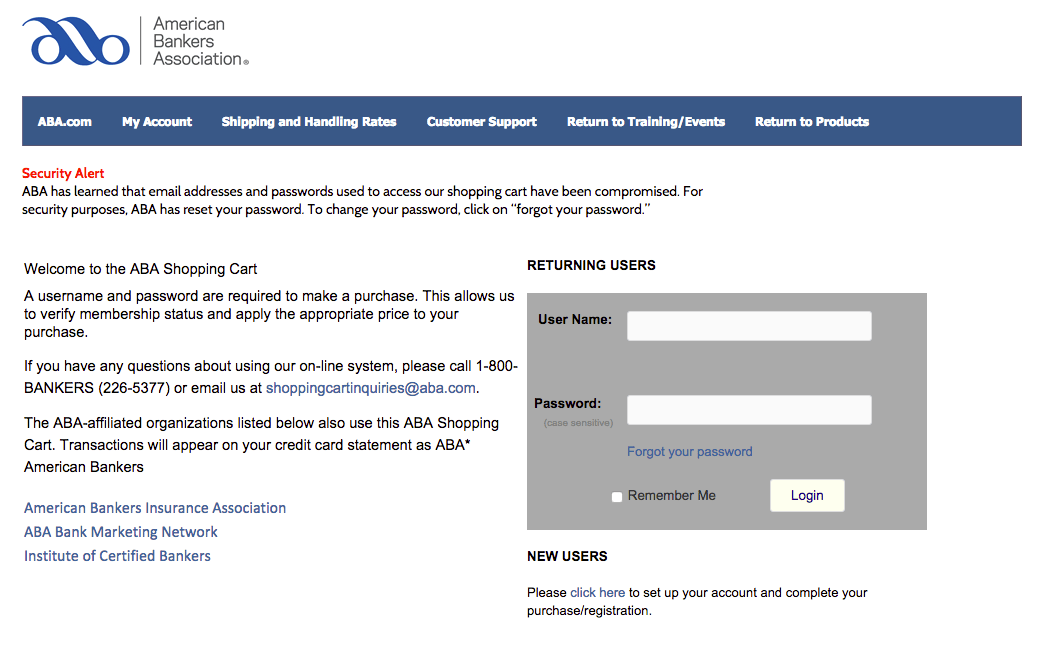Open American Bankers Insurance Association link

tap(155, 508)
